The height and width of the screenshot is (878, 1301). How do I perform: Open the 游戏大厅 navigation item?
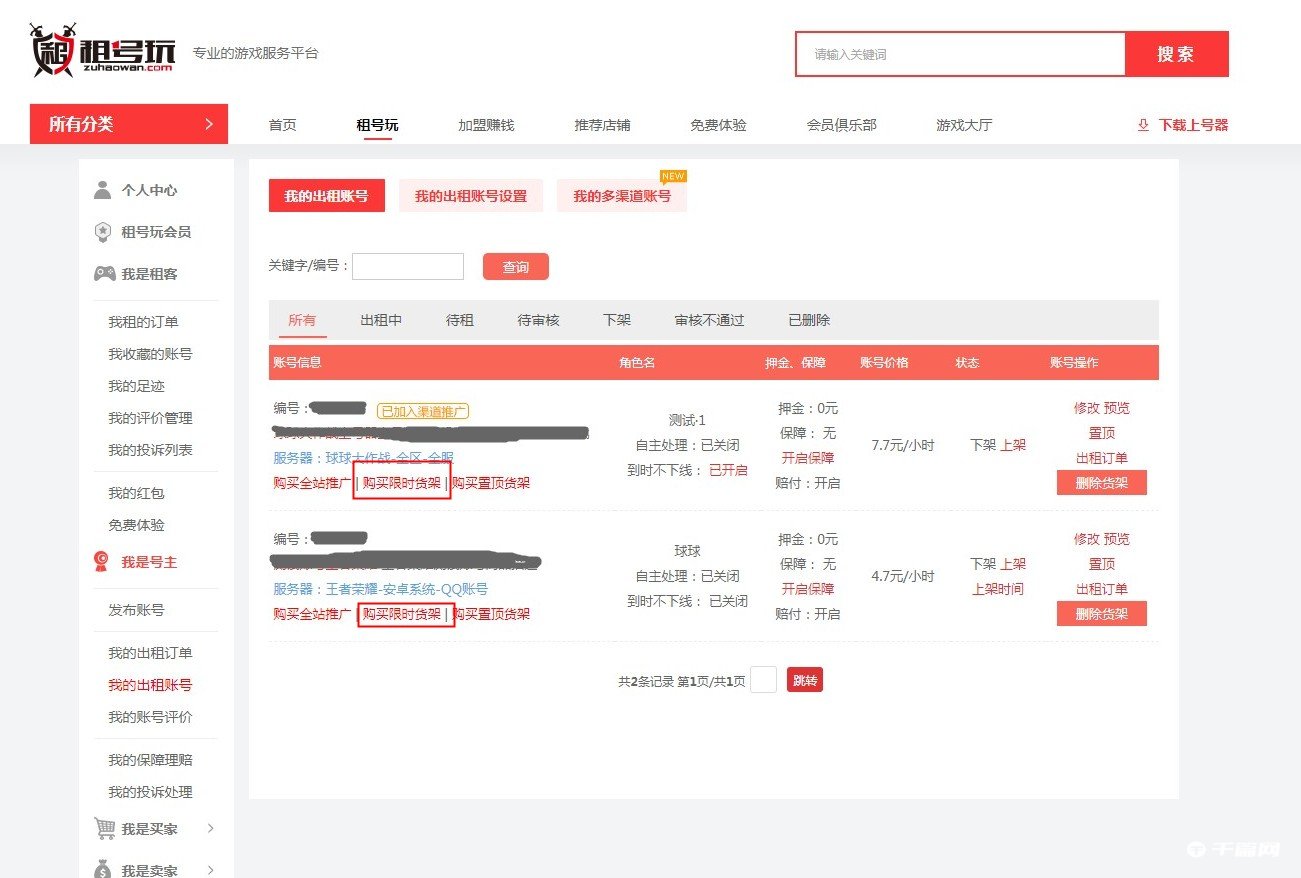pos(963,124)
